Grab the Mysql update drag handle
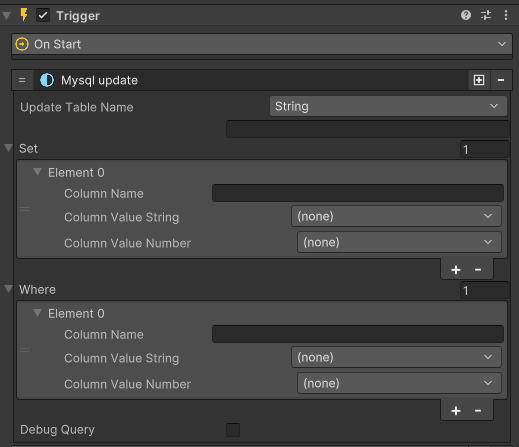 click(22, 80)
